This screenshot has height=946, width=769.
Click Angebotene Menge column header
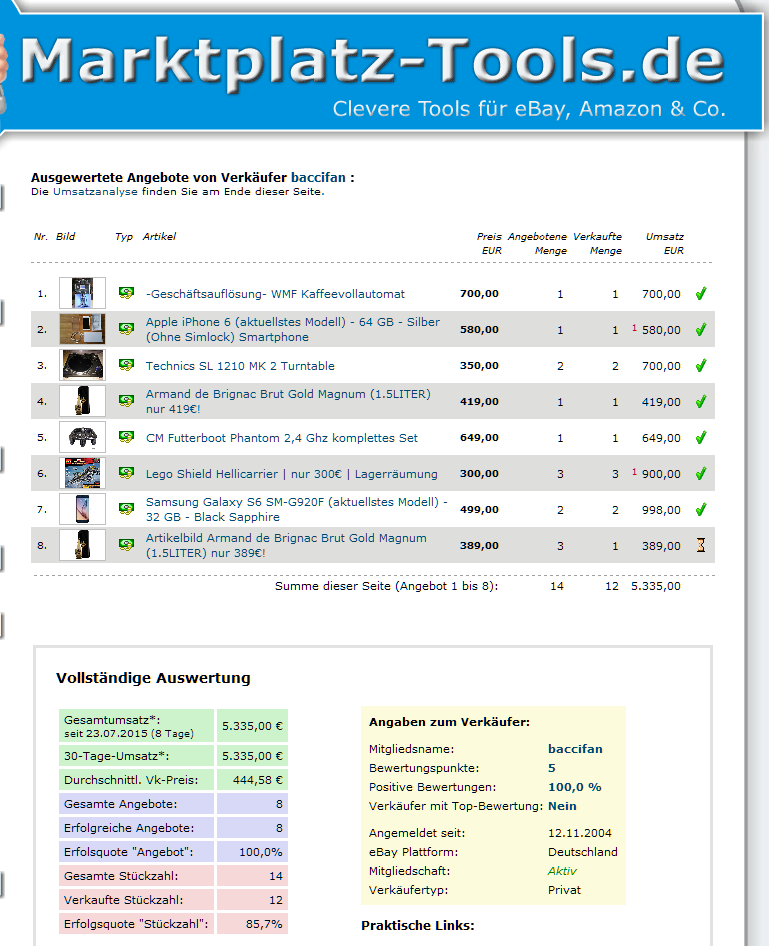pyautogui.click(x=537, y=243)
